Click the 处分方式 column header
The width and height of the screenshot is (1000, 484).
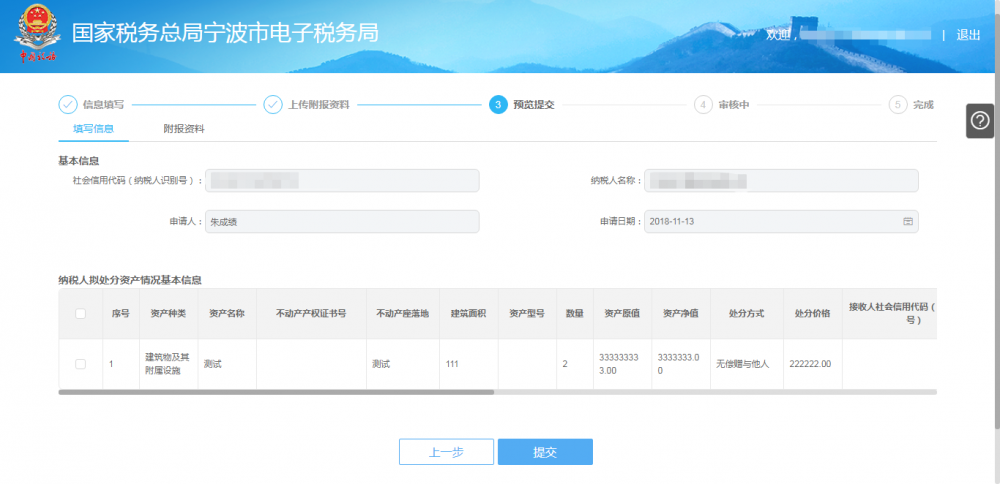(747, 314)
